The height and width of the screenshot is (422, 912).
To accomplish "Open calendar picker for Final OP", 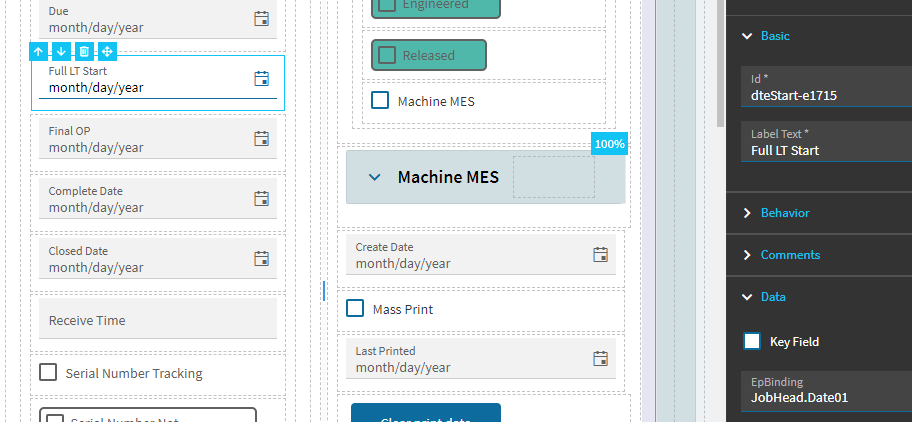I will (x=261, y=138).
